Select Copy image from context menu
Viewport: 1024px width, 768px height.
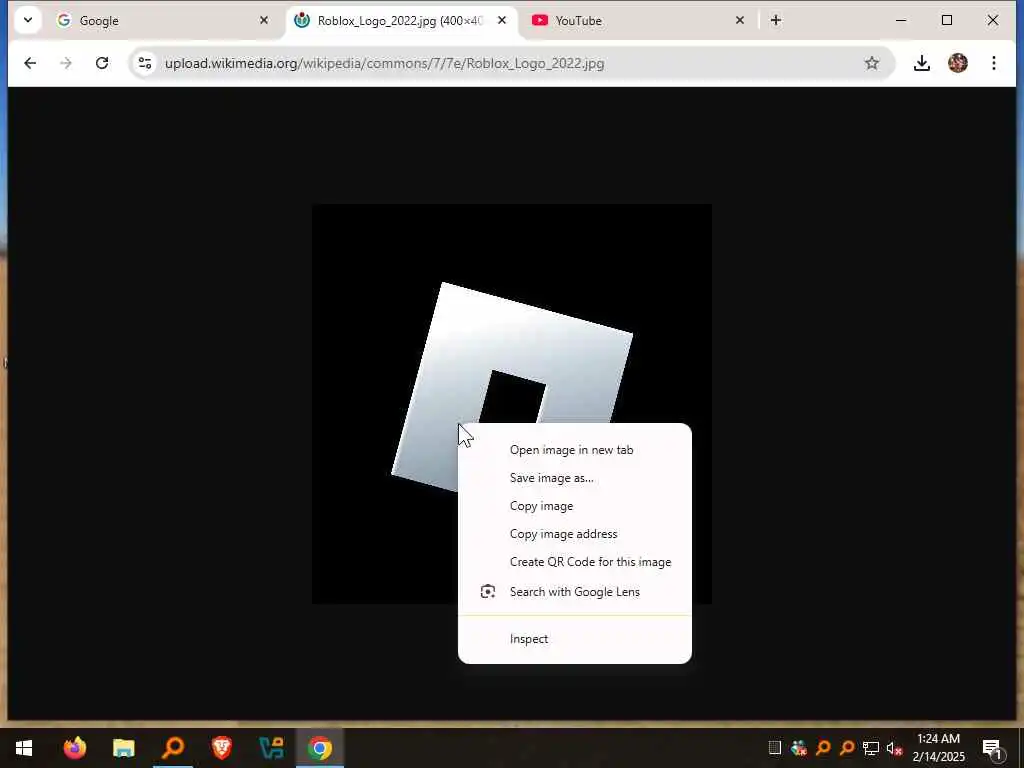tap(575, 506)
